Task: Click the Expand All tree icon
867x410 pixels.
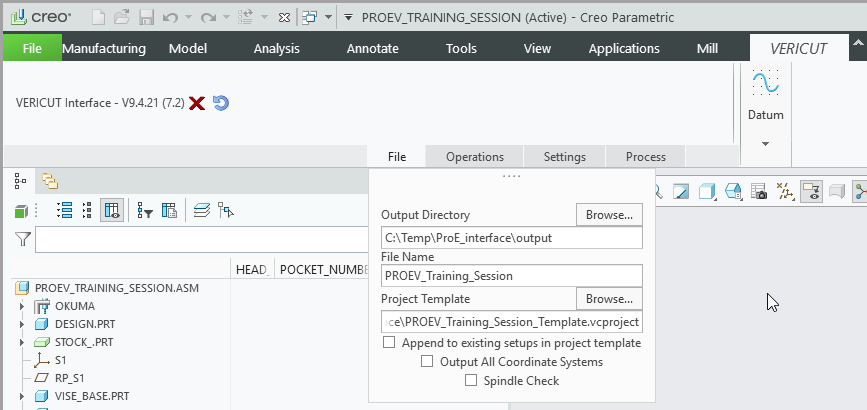Action: click(x=65, y=210)
